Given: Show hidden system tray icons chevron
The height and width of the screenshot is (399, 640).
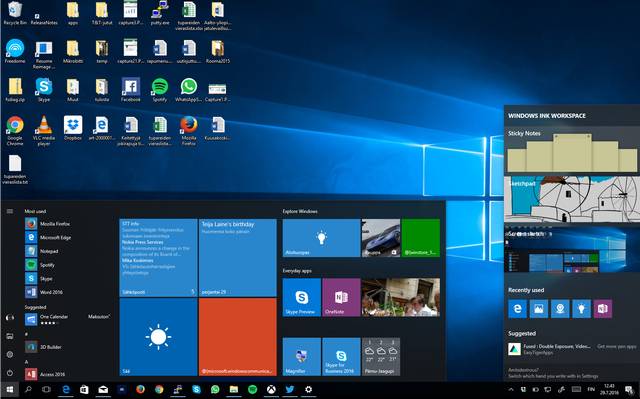Looking at the screenshot, I should pos(511,390).
